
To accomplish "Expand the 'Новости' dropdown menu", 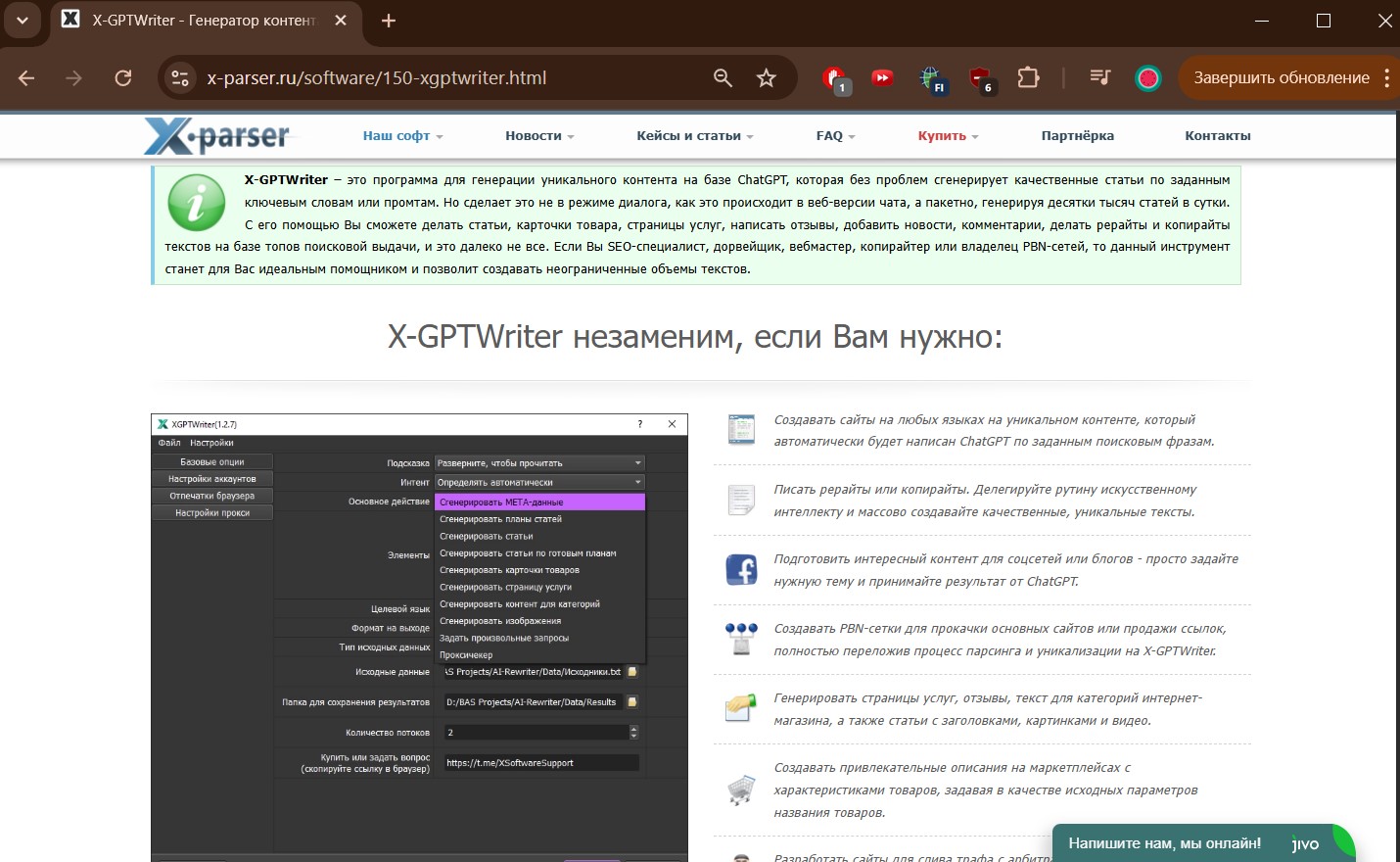I will pos(538,136).
